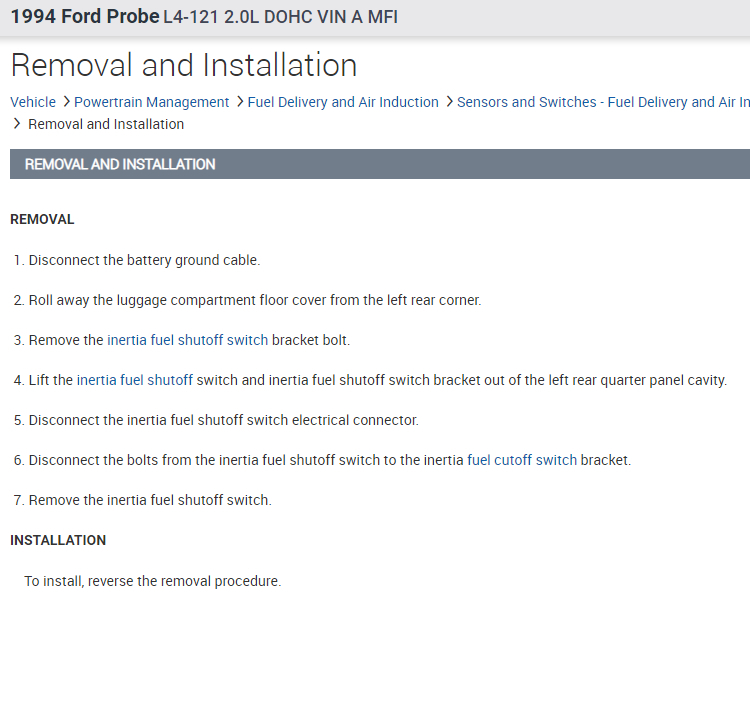Go to Fuel Delivery and Air Induction
The image size is (750, 702).
(343, 102)
